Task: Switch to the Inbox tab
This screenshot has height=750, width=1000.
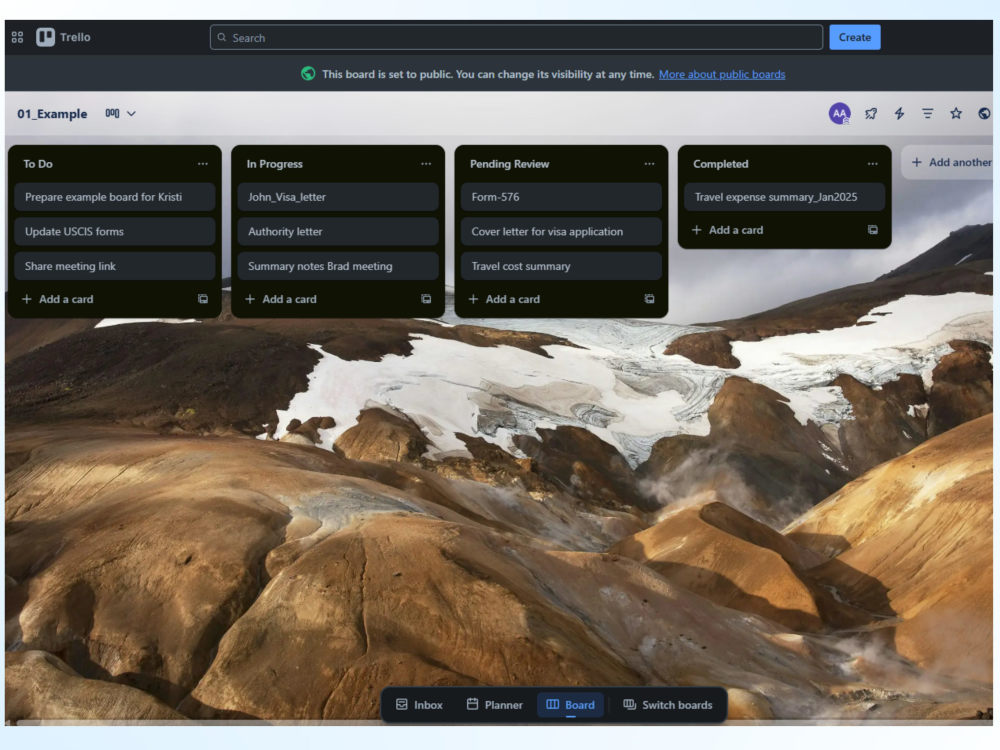Action: [419, 705]
